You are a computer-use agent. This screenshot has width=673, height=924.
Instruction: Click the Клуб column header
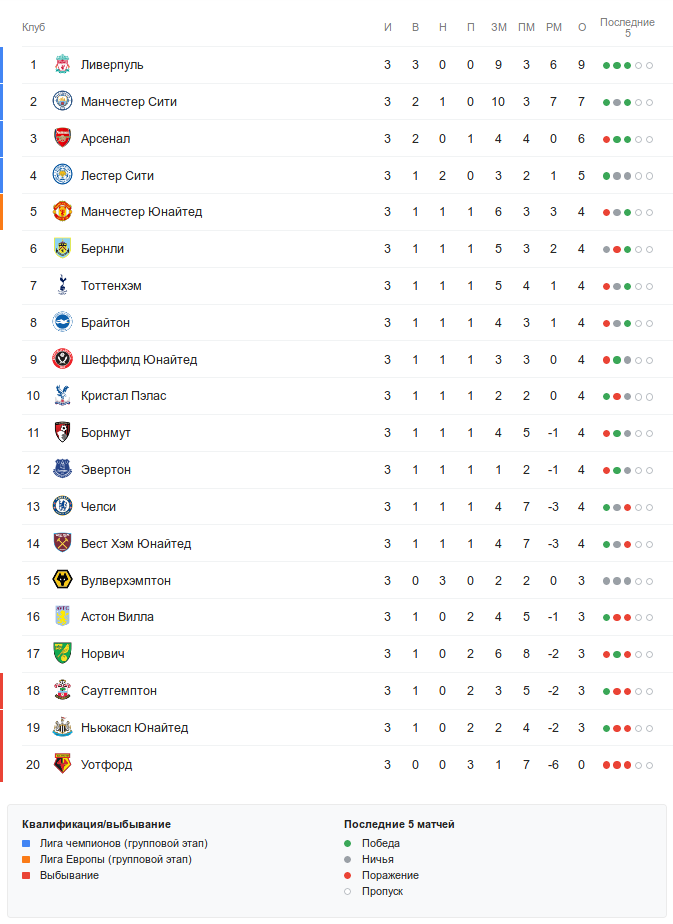point(34,27)
